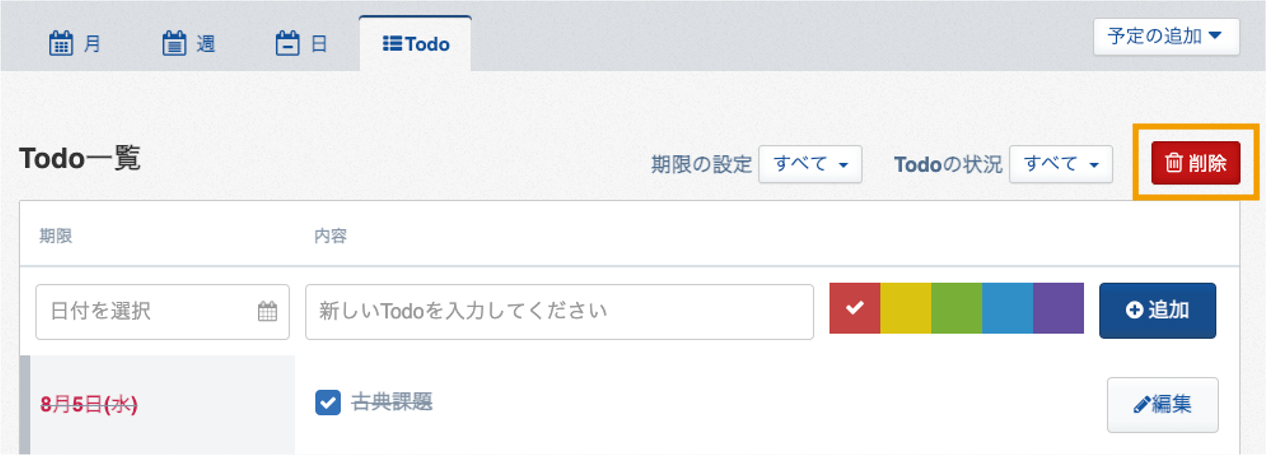Click the Todo list icon in tab

pos(392,44)
